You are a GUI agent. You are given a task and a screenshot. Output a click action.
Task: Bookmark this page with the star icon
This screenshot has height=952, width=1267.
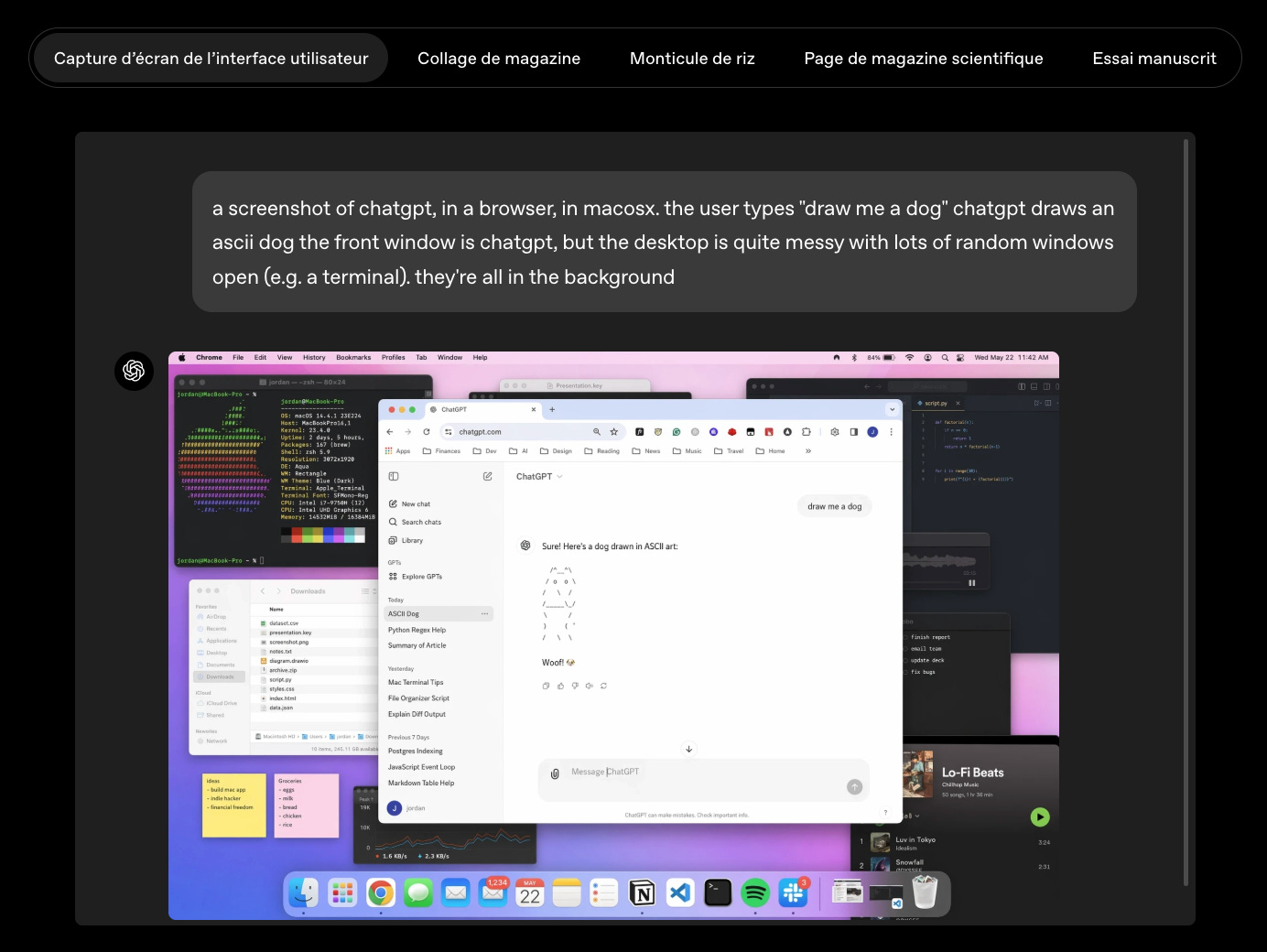(614, 432)
